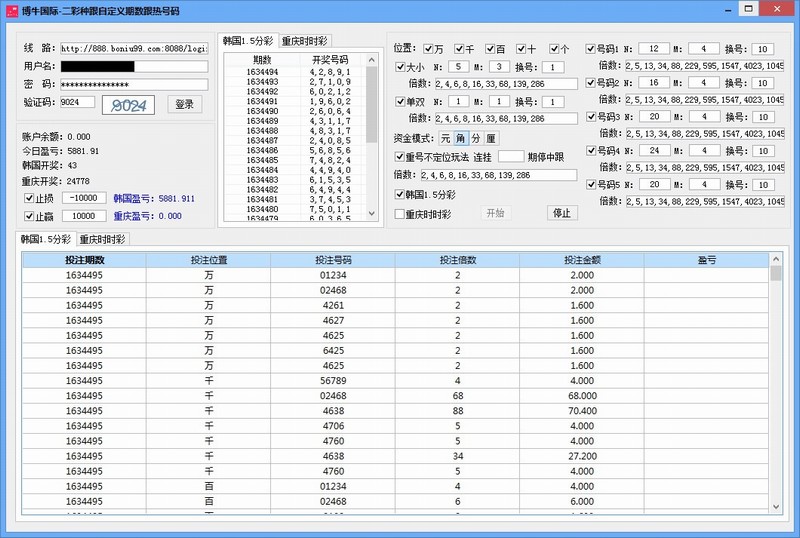Click the app icon in the title bar
The width and height of the screenshot is (800, 538).
(x=10, y=9)
